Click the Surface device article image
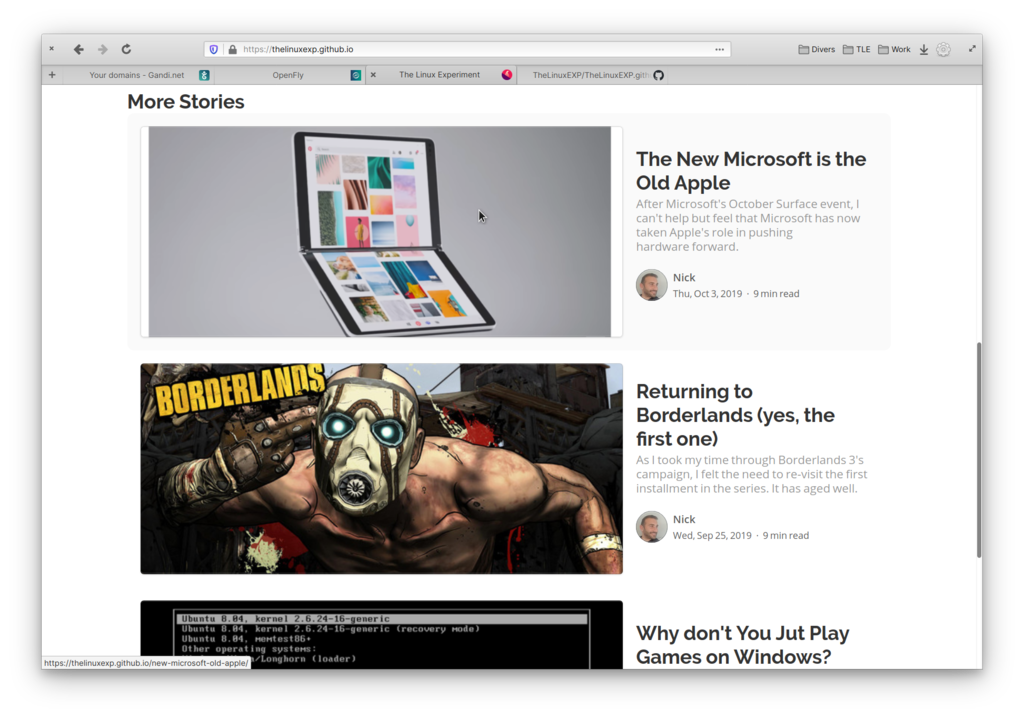The height and width of the screenshot is (718, 1024). tap(381, 232)
